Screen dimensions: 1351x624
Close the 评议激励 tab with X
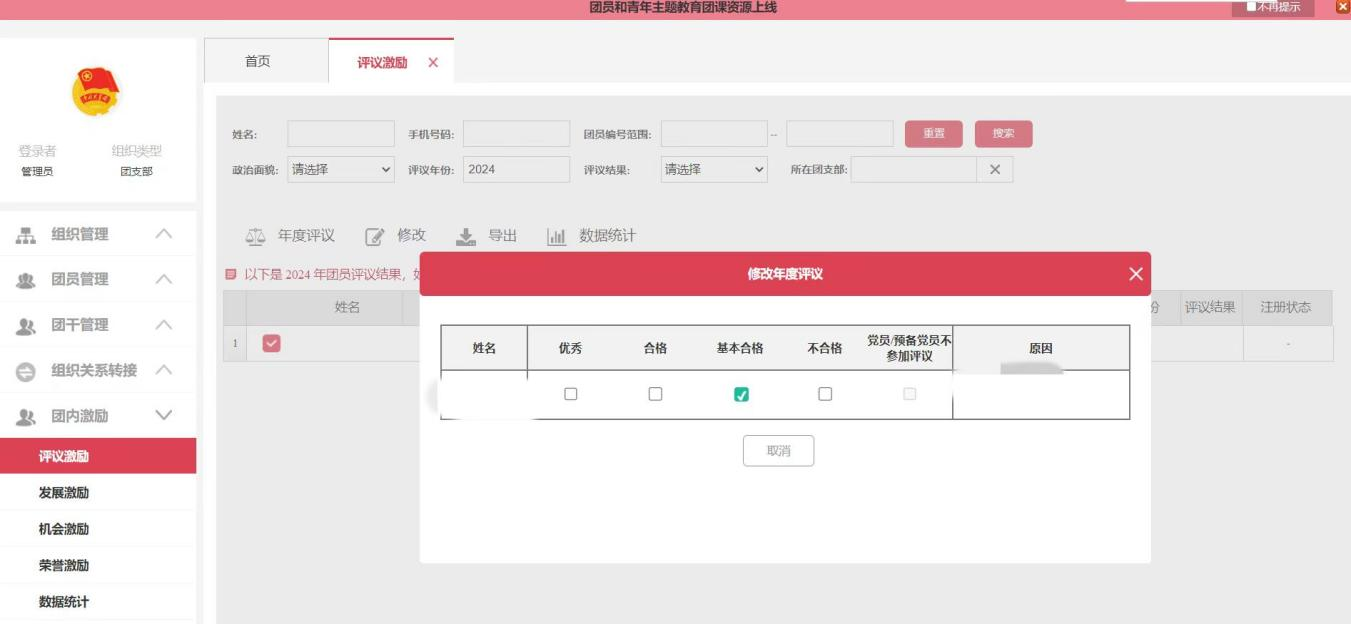point(433,63)
